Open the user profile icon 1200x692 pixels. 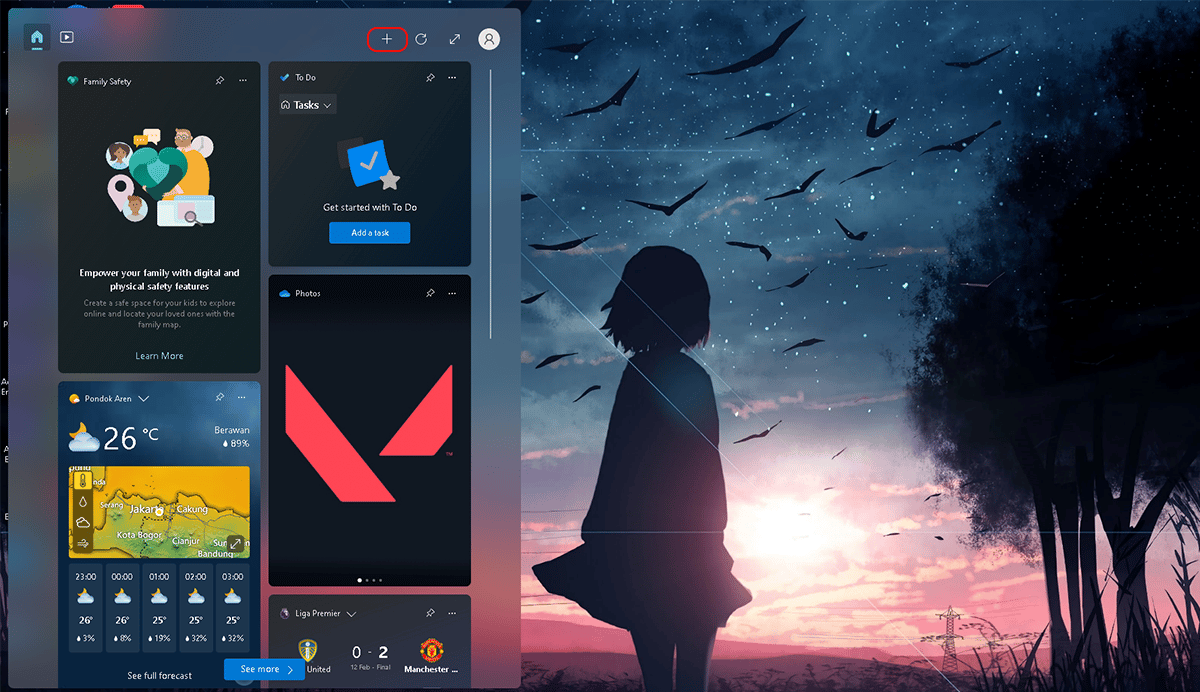tap(489, 39)
